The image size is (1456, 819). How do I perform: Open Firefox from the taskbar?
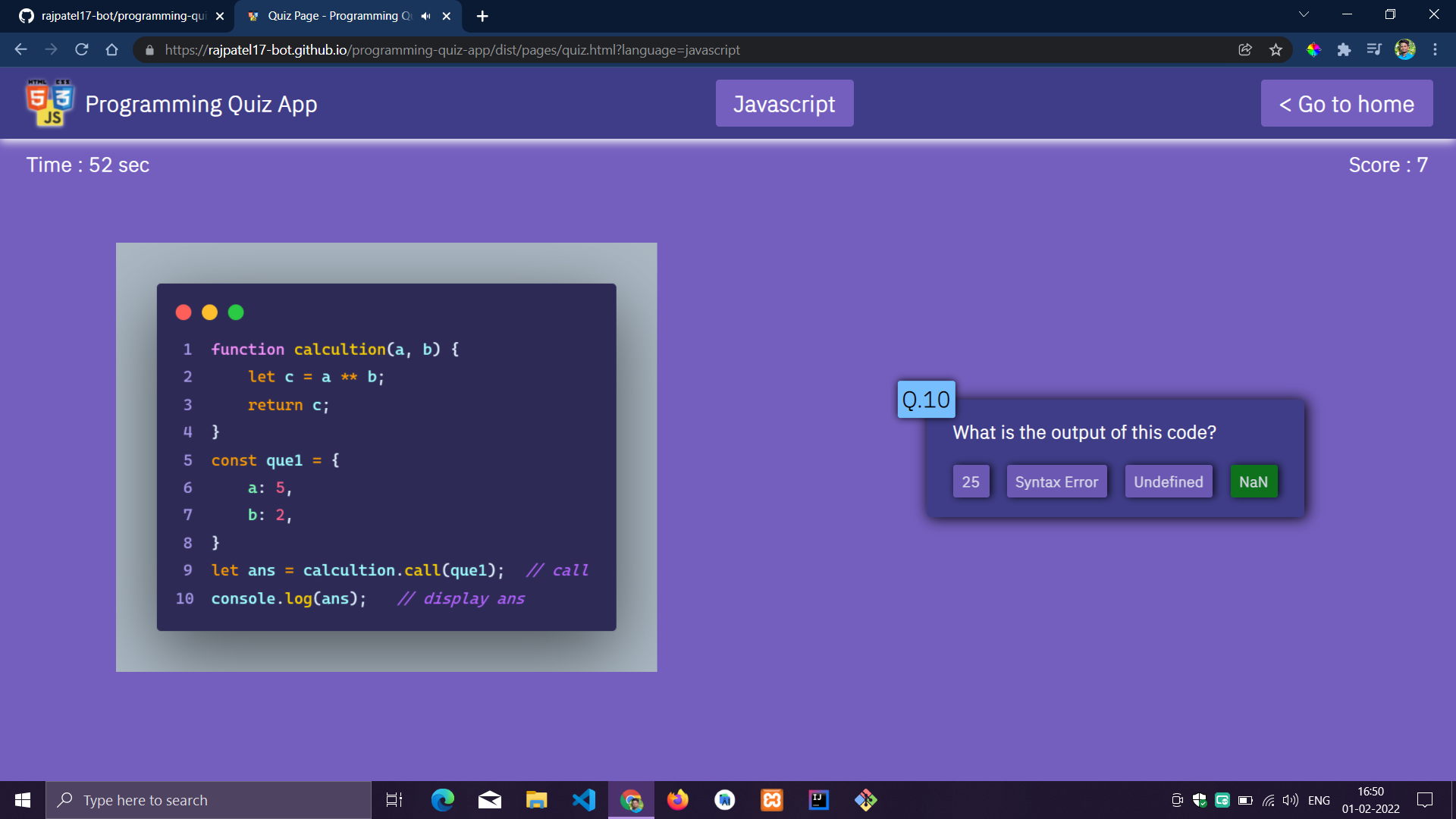coord(677,799)
